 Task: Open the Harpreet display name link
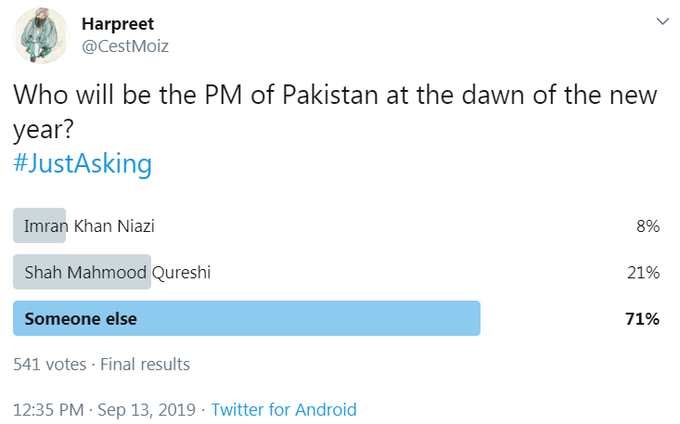(118, 23)
